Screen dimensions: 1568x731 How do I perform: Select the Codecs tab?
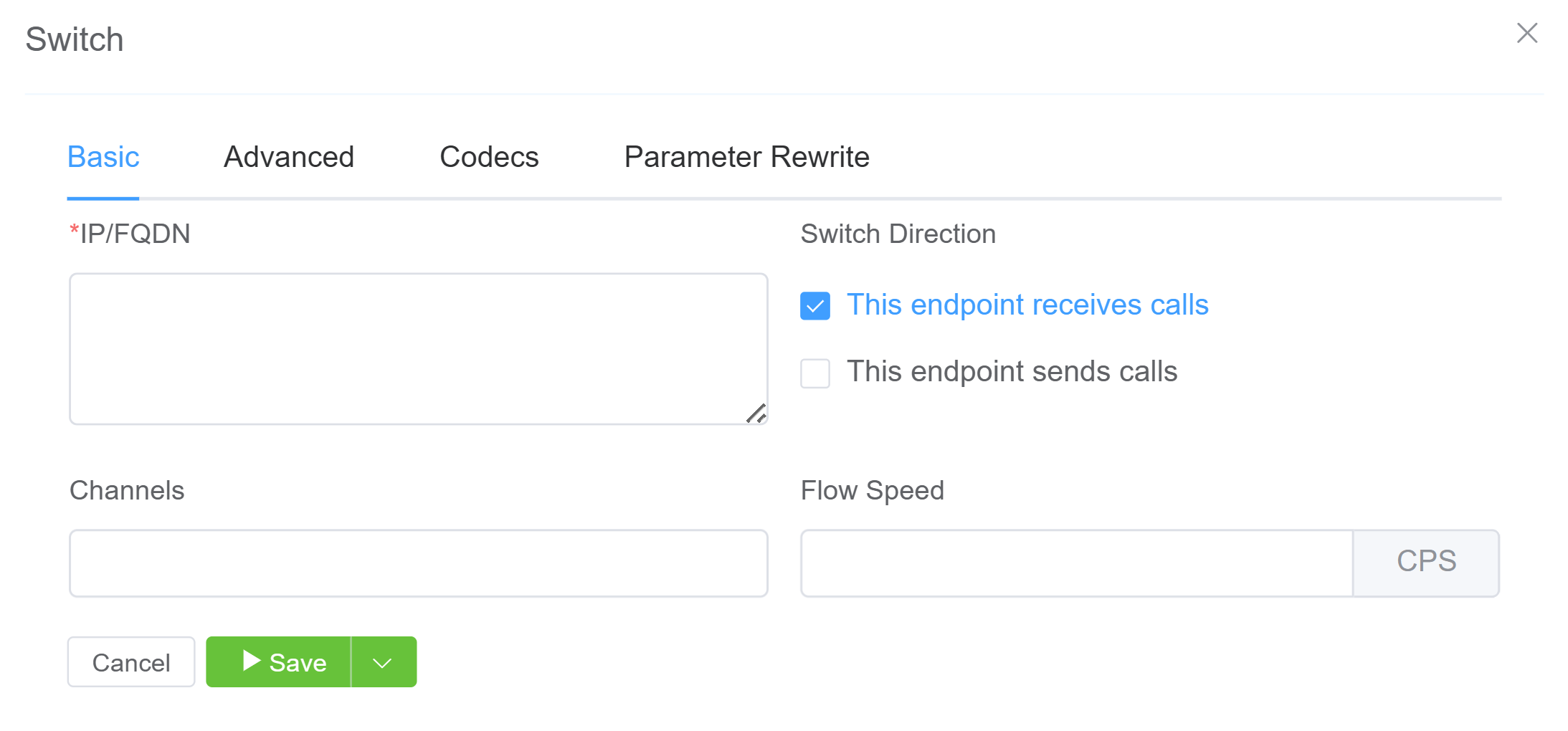(x=489, y=157)
